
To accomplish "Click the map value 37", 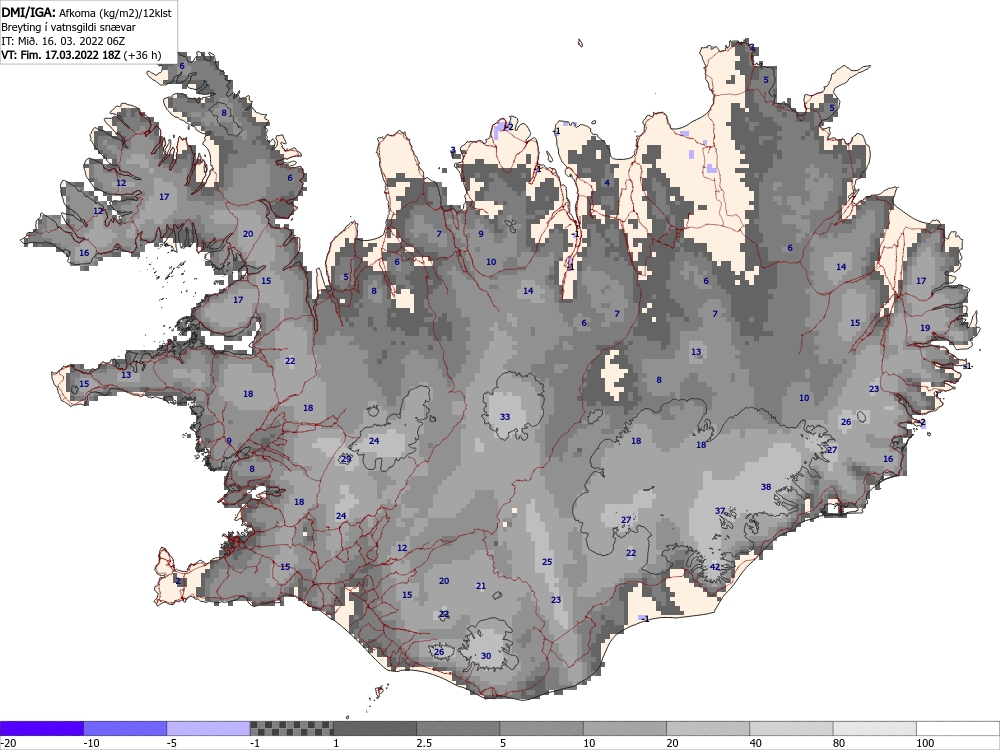I will 720,511.
